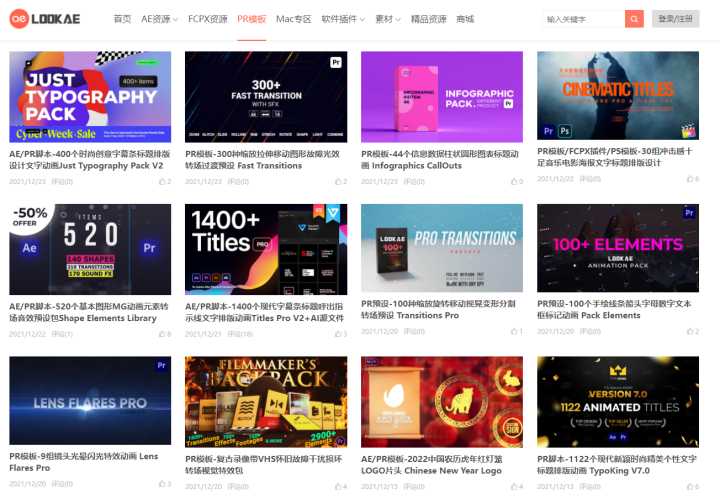
Task: Open the 商城 nav item
Action: [465, 19]
